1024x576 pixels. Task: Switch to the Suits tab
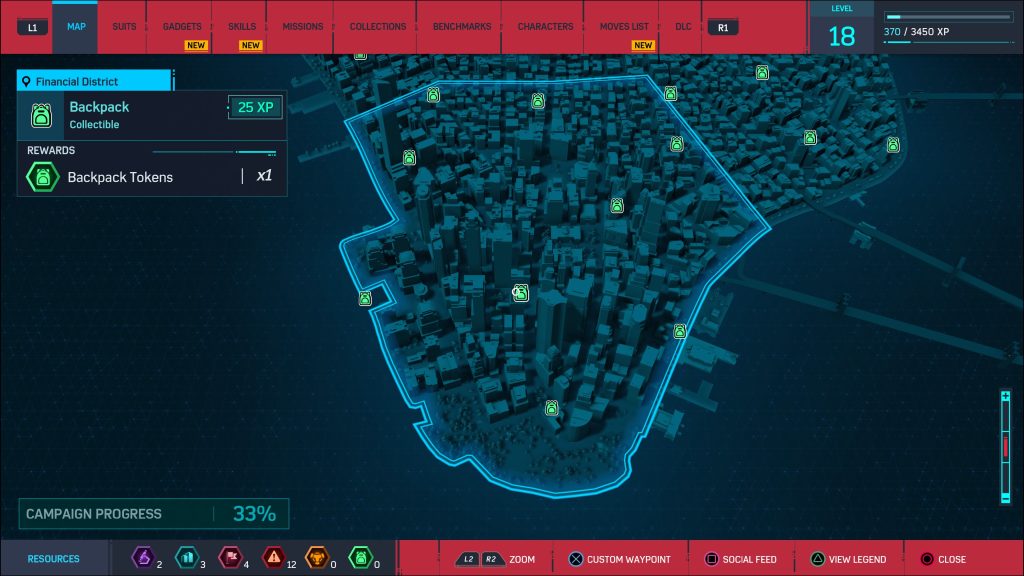click(x=124, y=27)
